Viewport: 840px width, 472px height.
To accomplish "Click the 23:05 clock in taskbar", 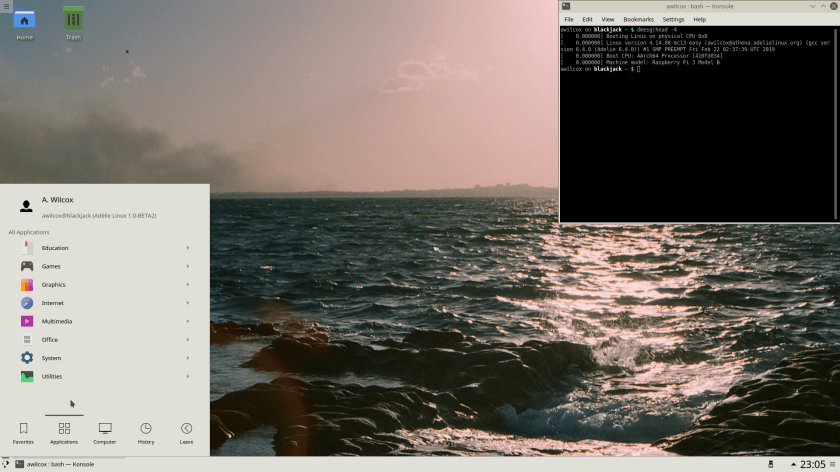I will [x=813, y=464].
